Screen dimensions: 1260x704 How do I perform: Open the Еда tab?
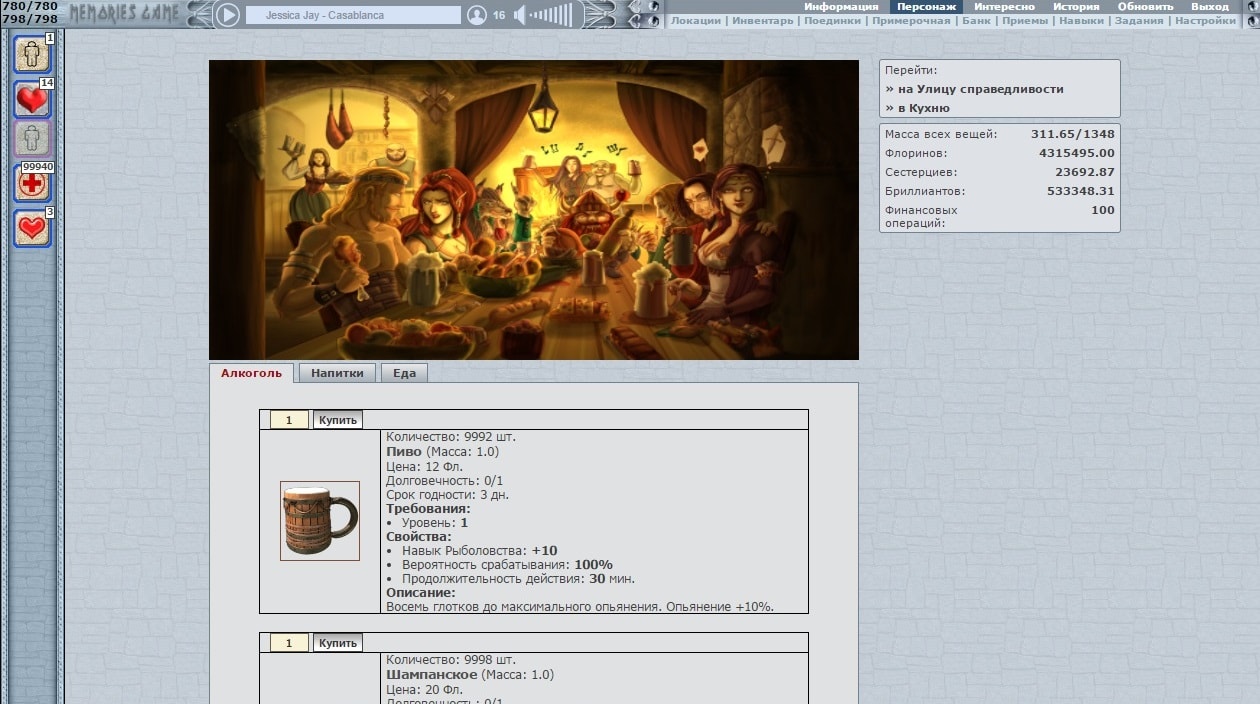coord(404,373)
